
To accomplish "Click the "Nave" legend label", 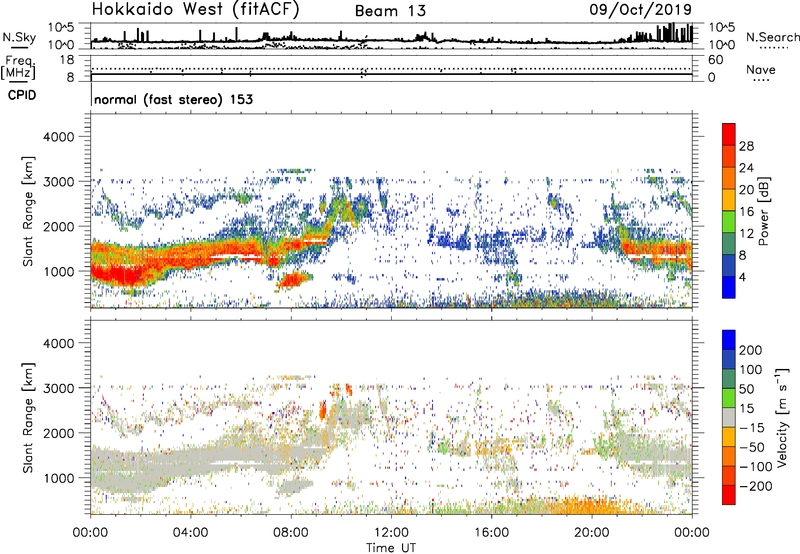I will (761, 70).
